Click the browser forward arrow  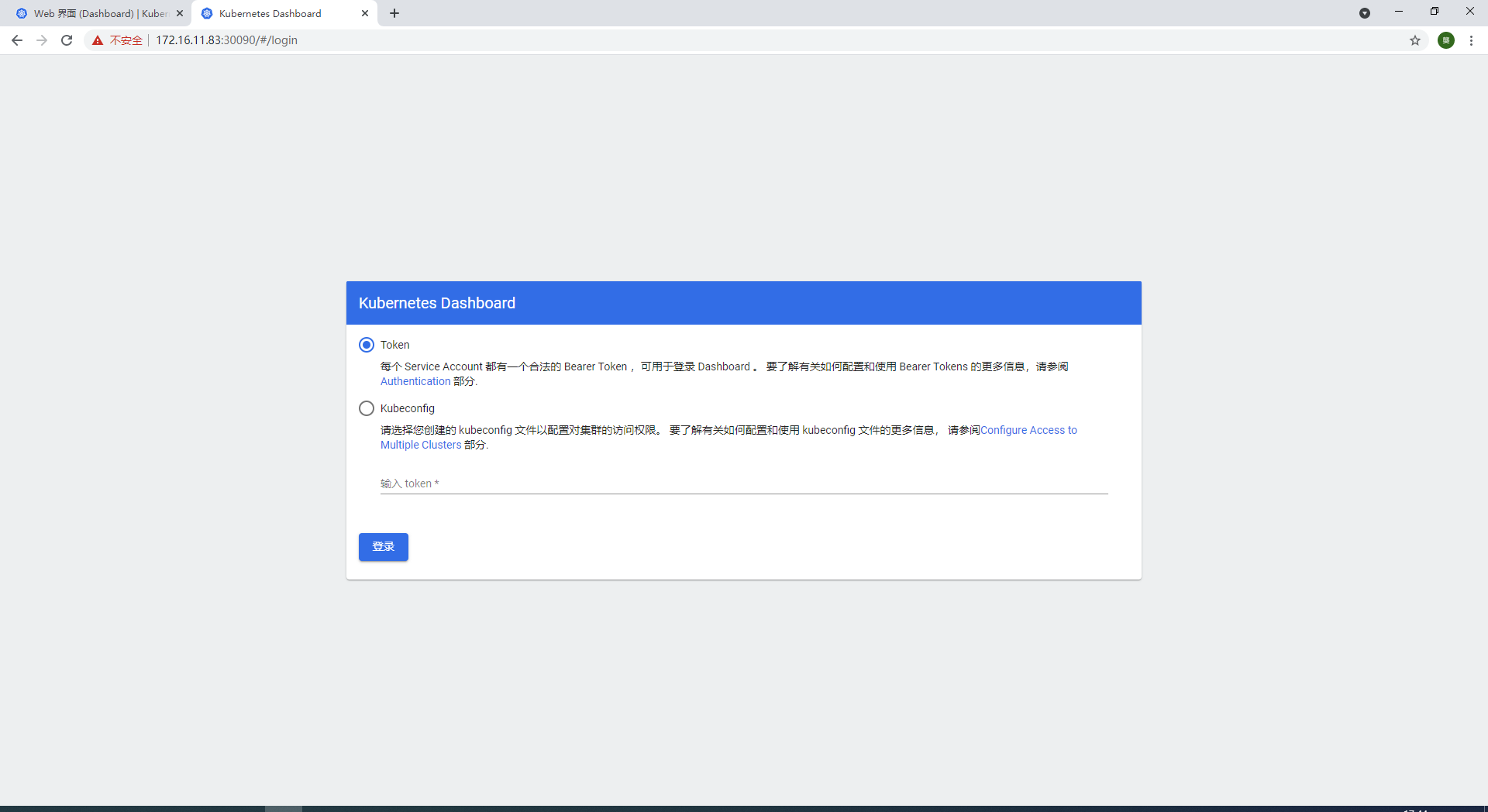pyautogui.click(x=42, y=40)
